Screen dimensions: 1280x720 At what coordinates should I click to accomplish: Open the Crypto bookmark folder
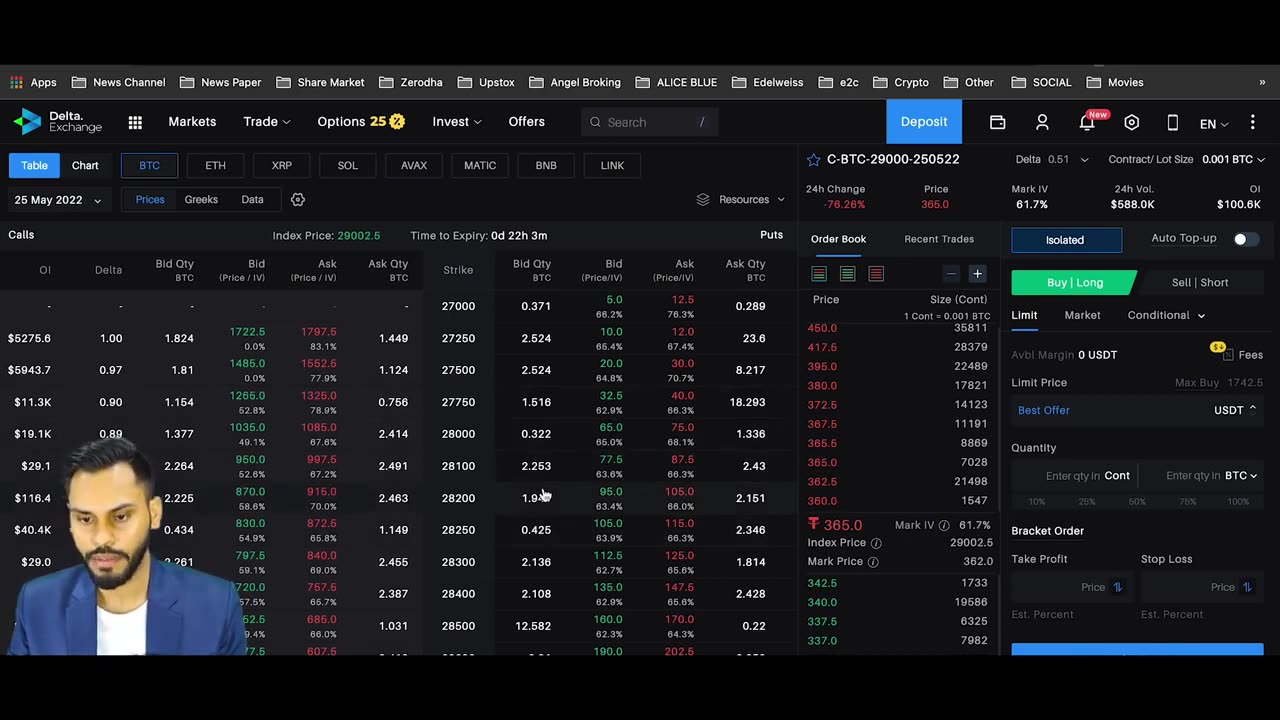tap(901, 82)
